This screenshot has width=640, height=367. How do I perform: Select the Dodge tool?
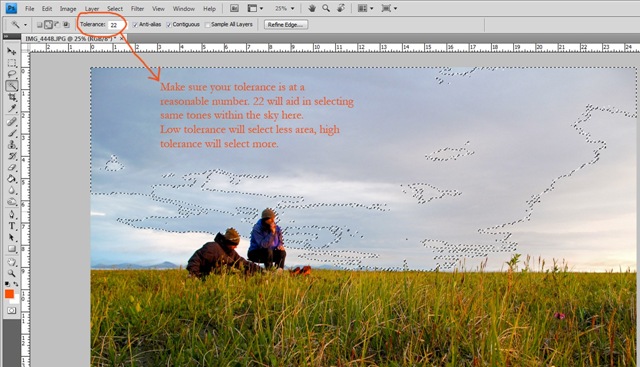(11, 202)
